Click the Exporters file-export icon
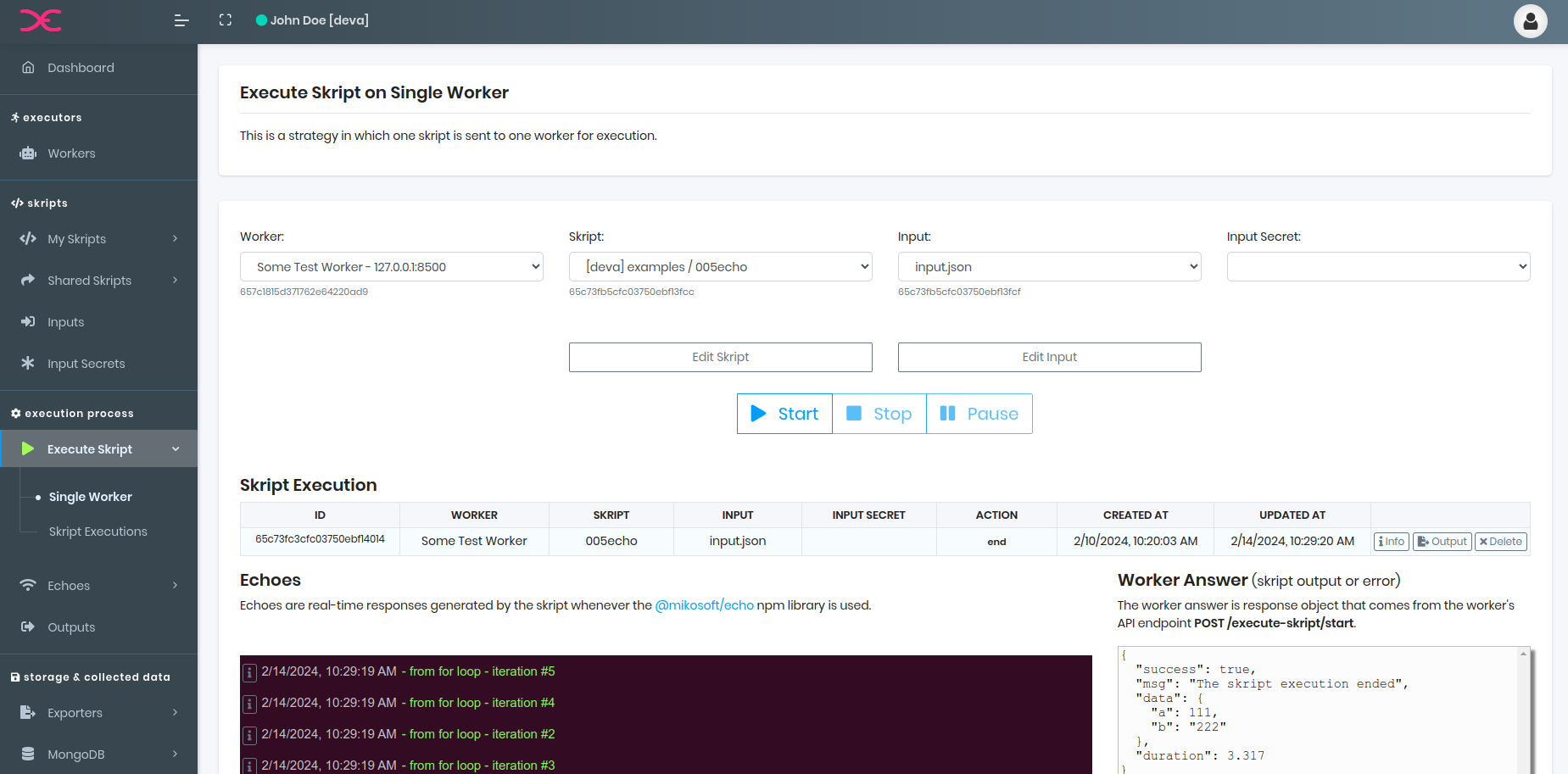Viewport: 1568px width, 774px height. pos(28,712)
